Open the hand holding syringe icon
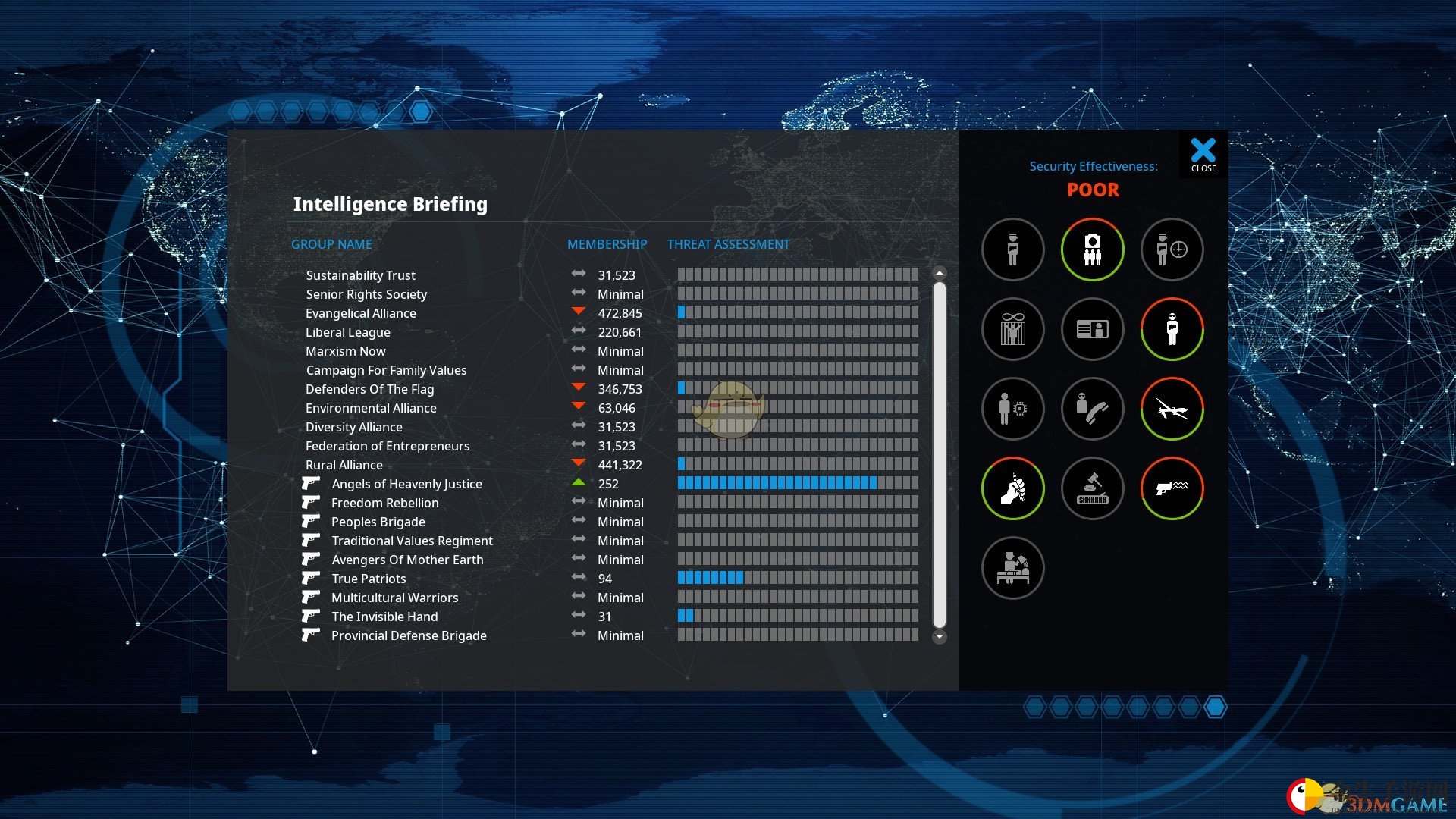The height and width of the screenshot is (819, 1456). coord(1012,488)
